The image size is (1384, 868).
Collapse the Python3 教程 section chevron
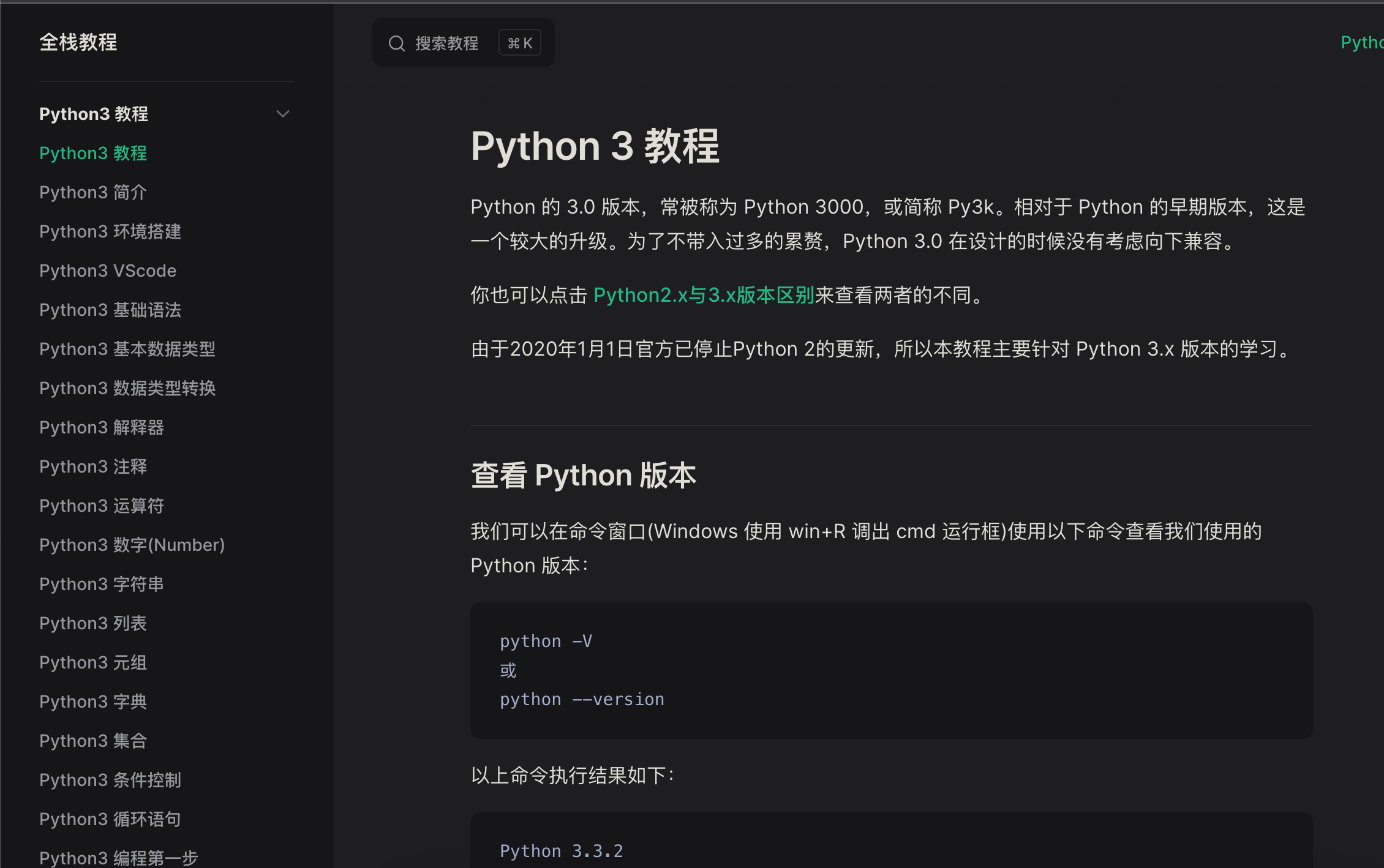pos(282,114)
